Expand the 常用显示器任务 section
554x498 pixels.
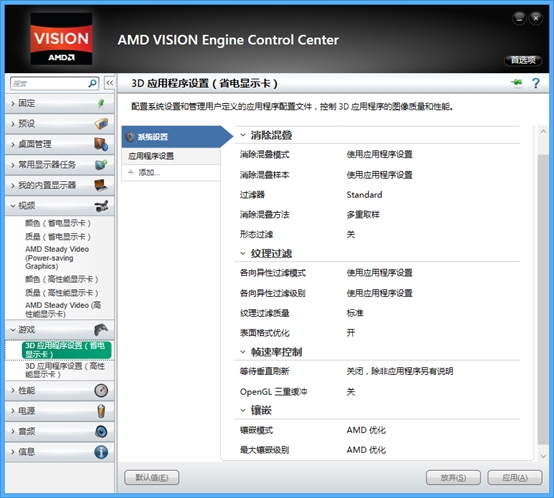[x=13, y=165]
